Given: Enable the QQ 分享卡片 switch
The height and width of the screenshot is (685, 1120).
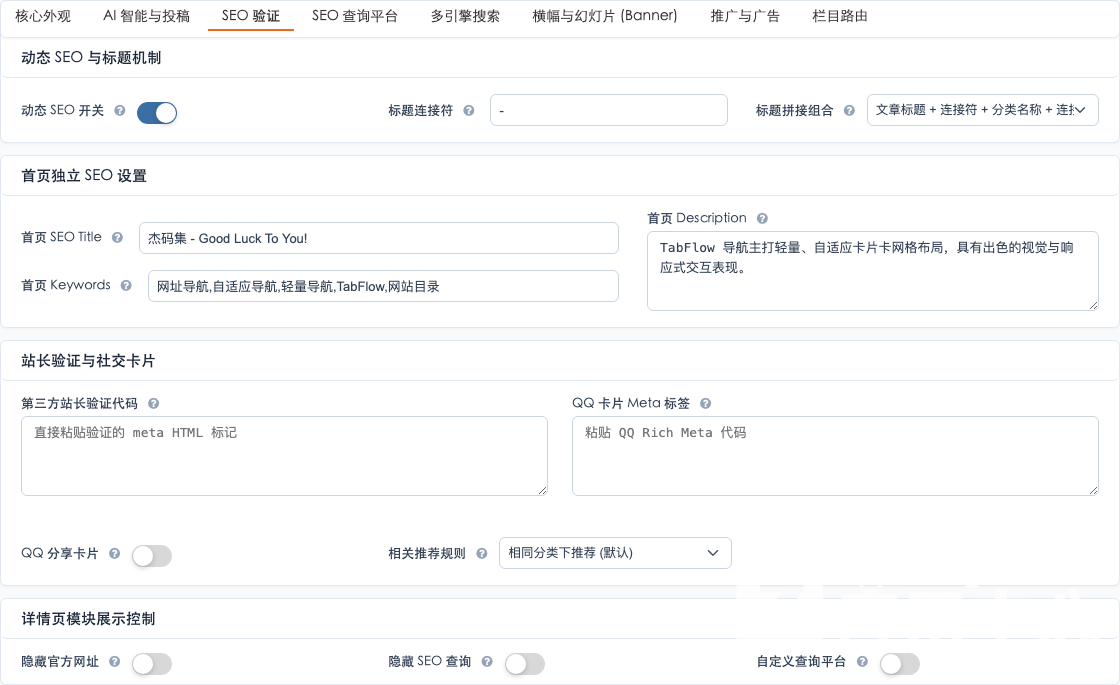Looking at the screenshot, I should click(151, 556).
